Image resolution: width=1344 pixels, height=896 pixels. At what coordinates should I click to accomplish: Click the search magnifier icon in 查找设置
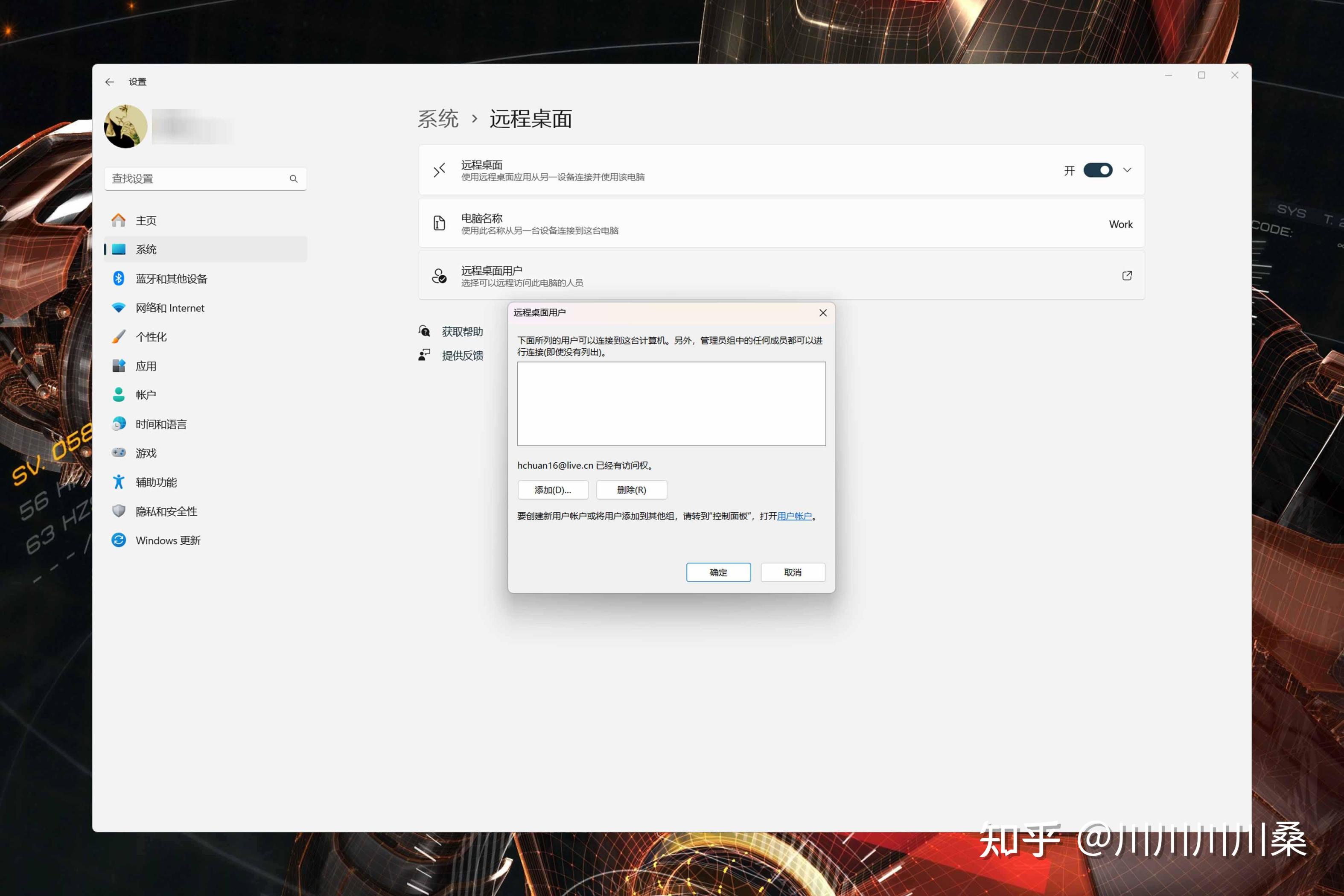pyautogui.click(x=293, y=179)
